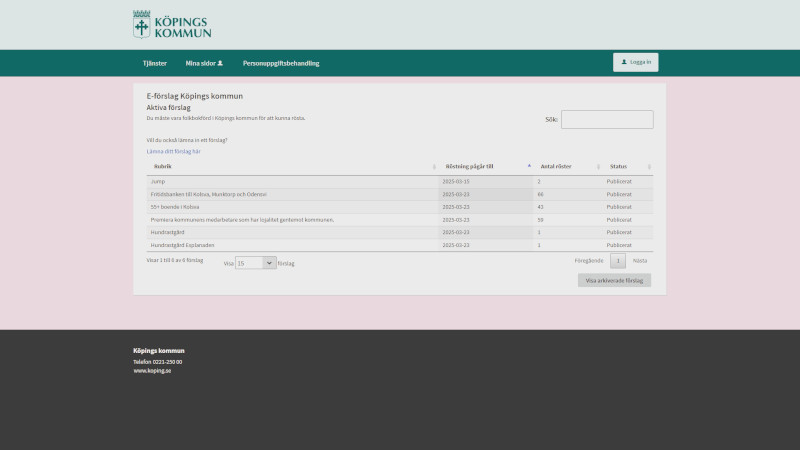
Task: Click the Köpings Kommun logo
Action: click(x=172, y=24)
